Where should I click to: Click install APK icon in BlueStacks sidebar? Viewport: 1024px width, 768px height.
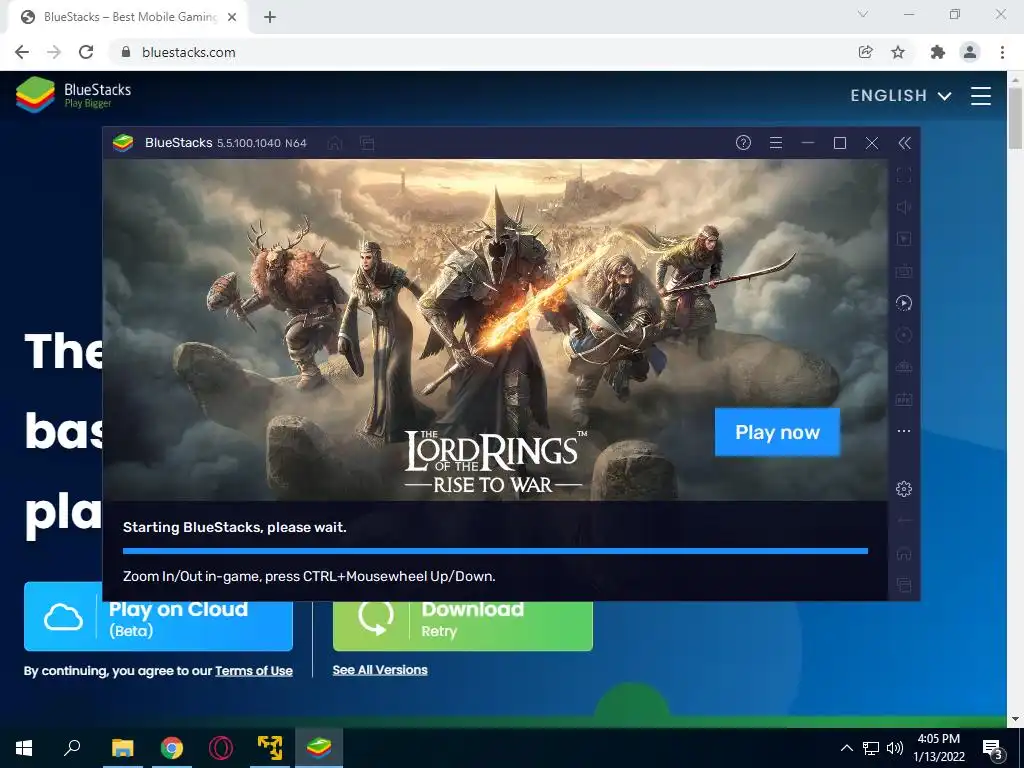point(904,367)
